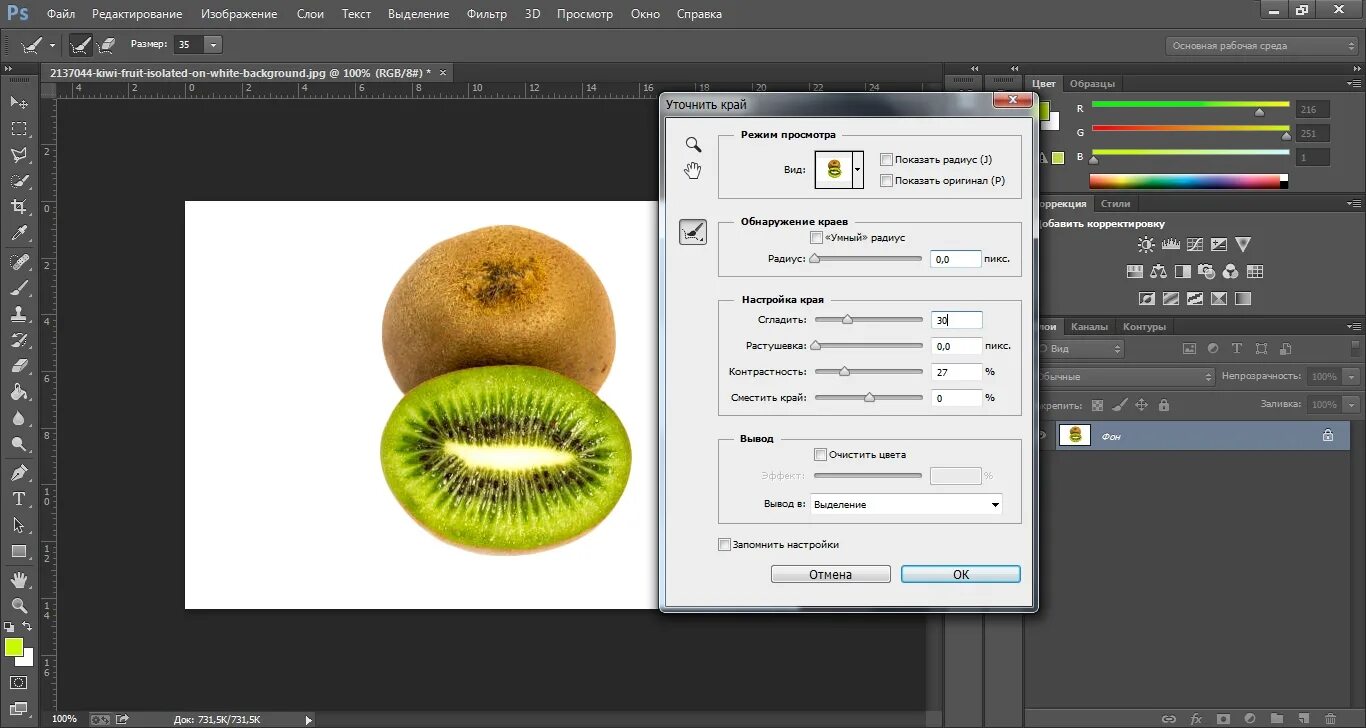Enable Показать радиус (J) checkbox
The image size is (1366, 728).
coord(886,160)
